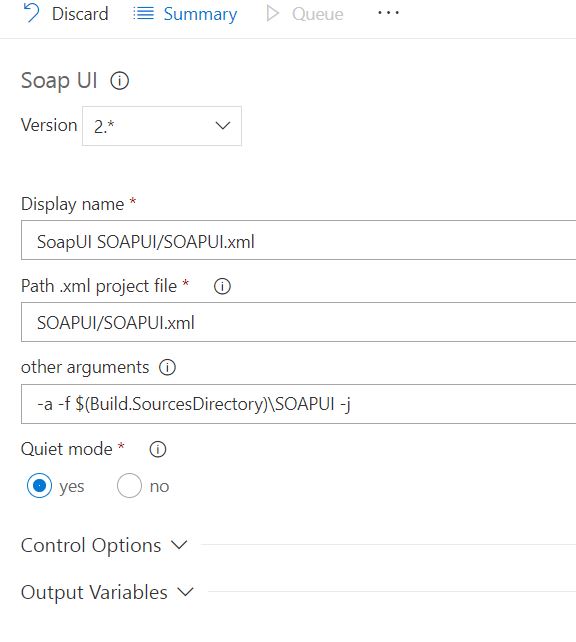
Task: Click the Summary toolbar label
Action: [200, 14]
